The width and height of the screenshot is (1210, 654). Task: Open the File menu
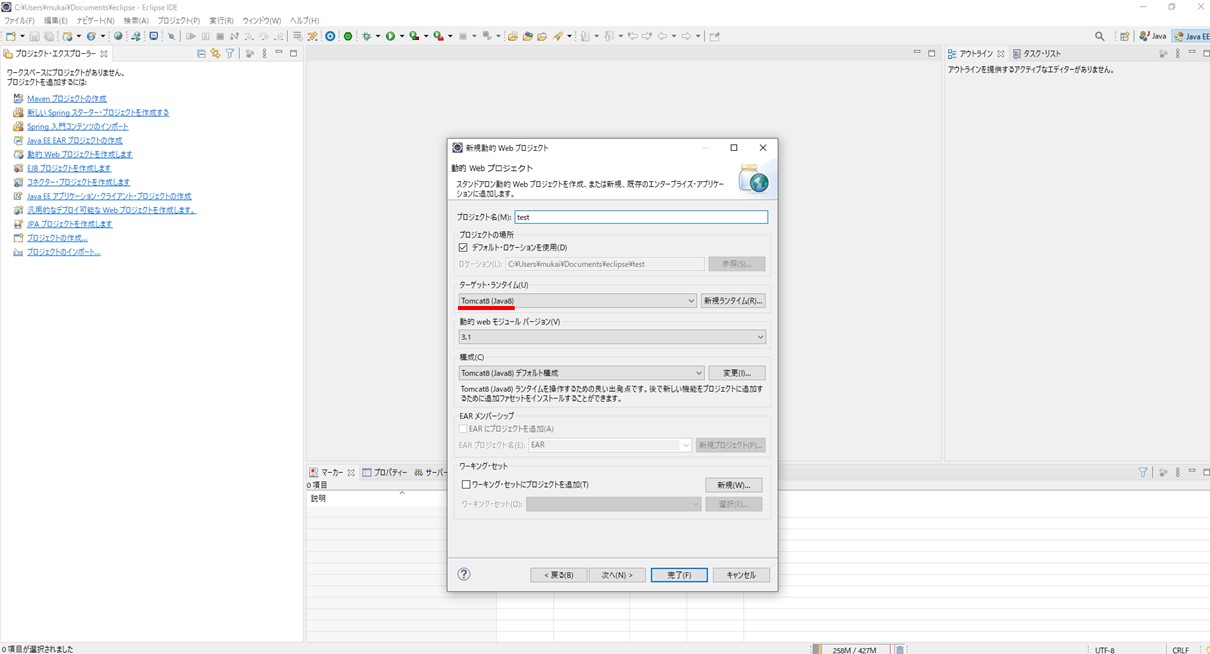pos(19,20)
